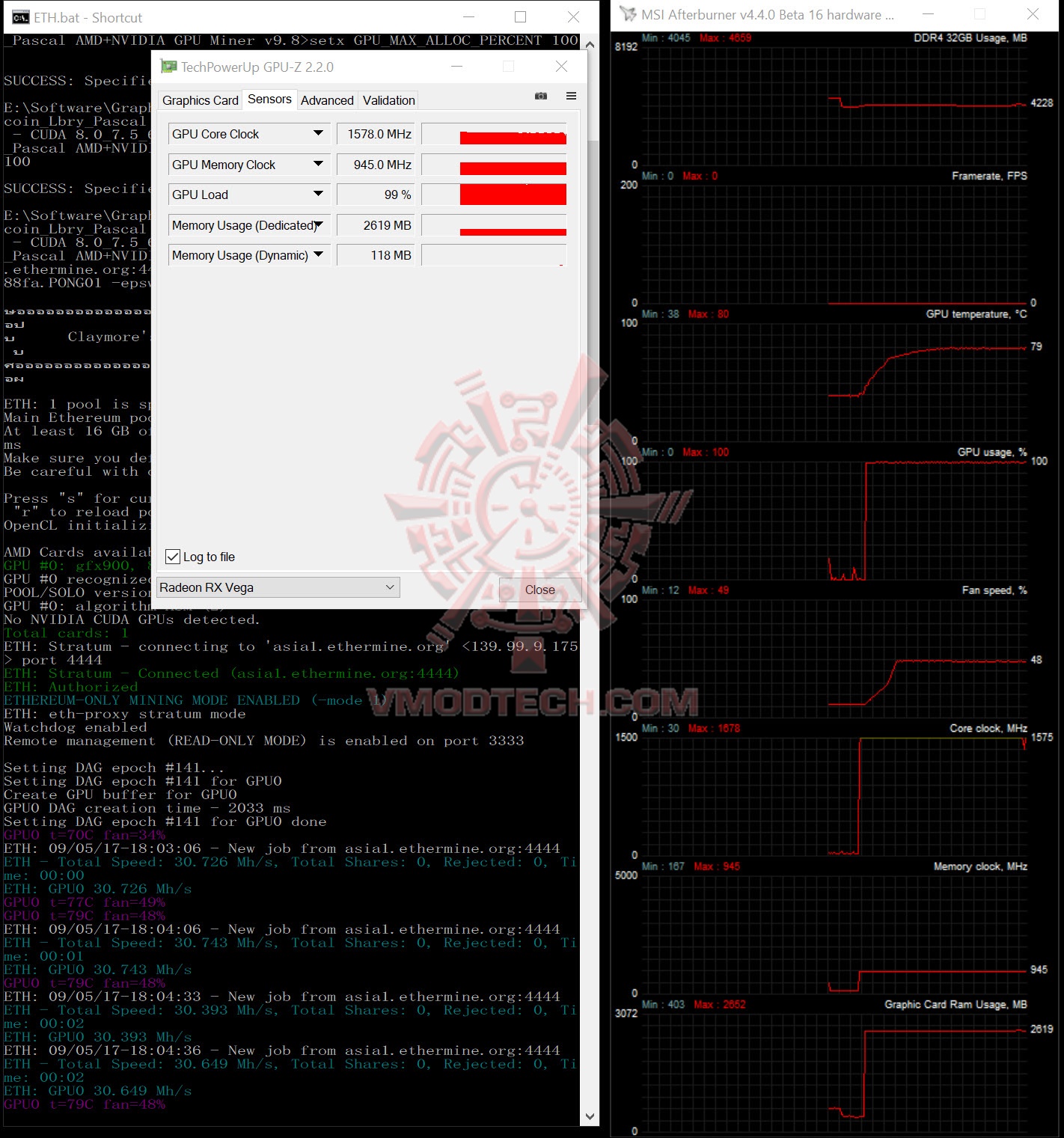This screenshot has width=1064, height=1138.
Task: Close the MSI Afterburner hardware monitor window
Action: pos(1033,14)
